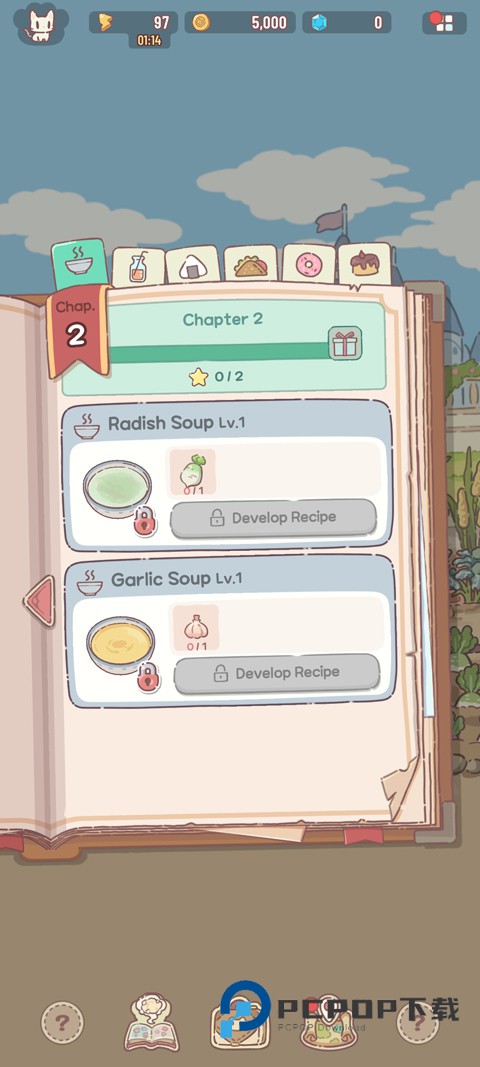Image resolution: width=480 pixels, height=1067 pixels.
Task: Click Develop Recipe for Radish Soup
Action: [273, 519]
